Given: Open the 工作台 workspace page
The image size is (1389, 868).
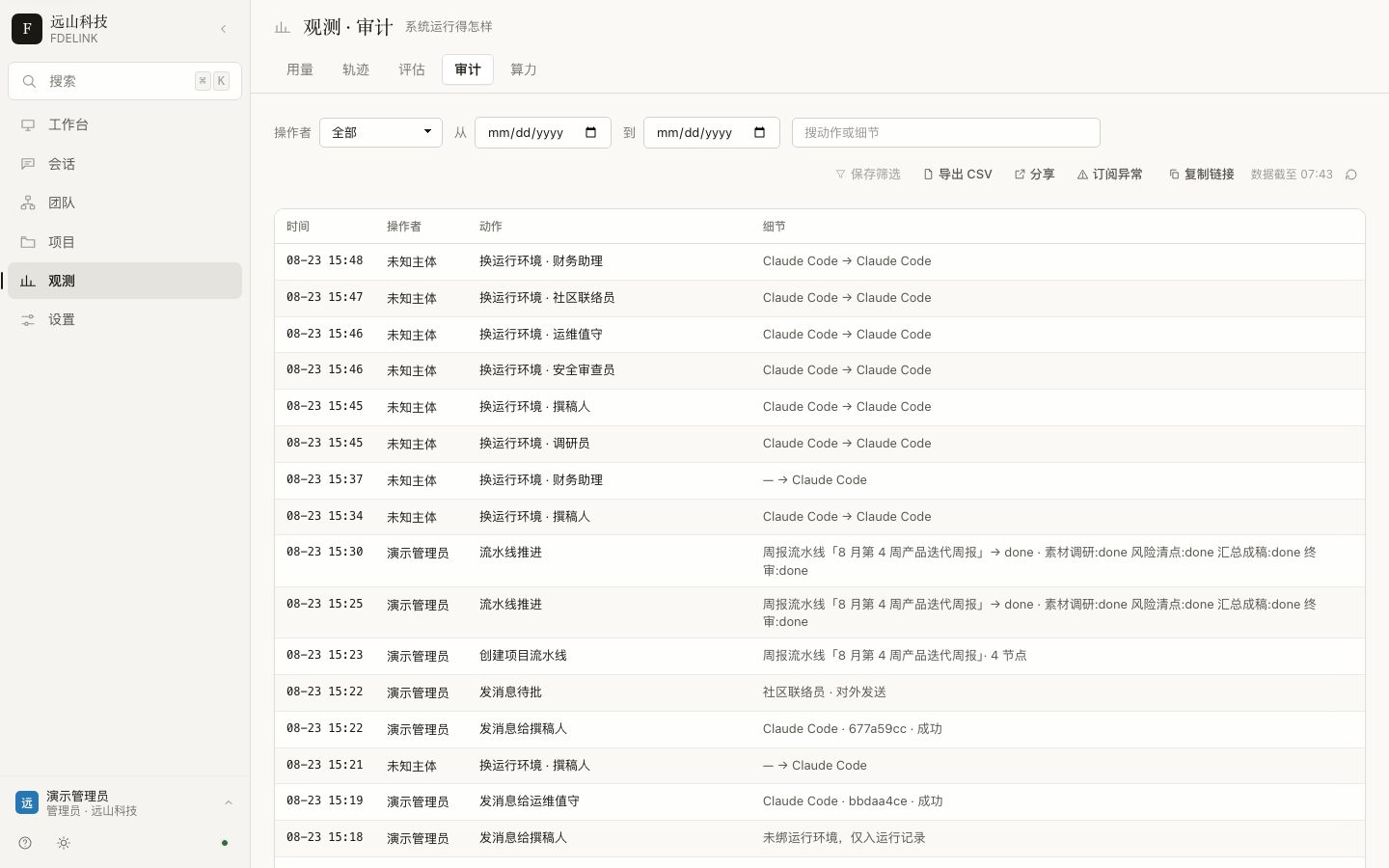Looking at the screenshot, I should coord(124,124).
